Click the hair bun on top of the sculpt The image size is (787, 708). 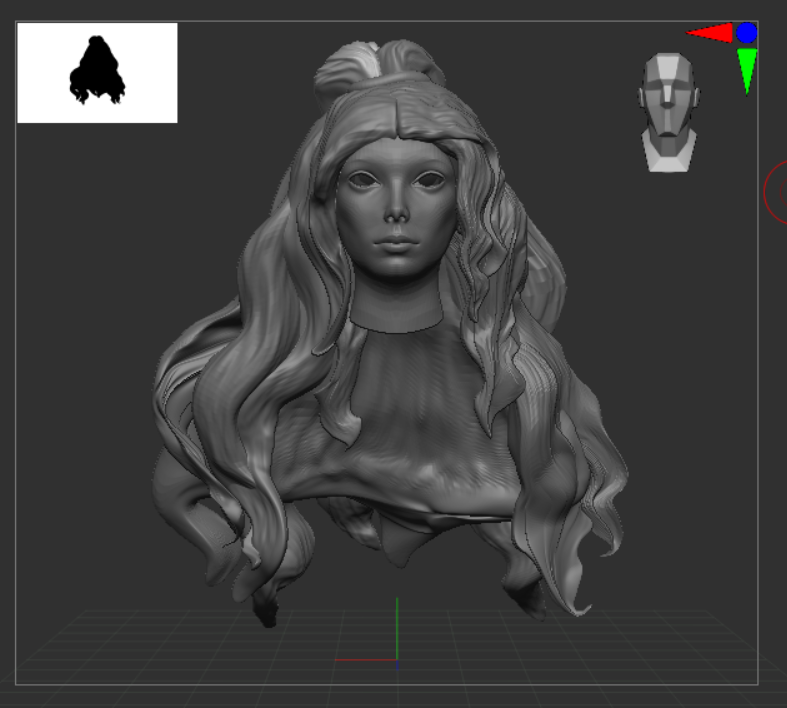coord(379,69)
